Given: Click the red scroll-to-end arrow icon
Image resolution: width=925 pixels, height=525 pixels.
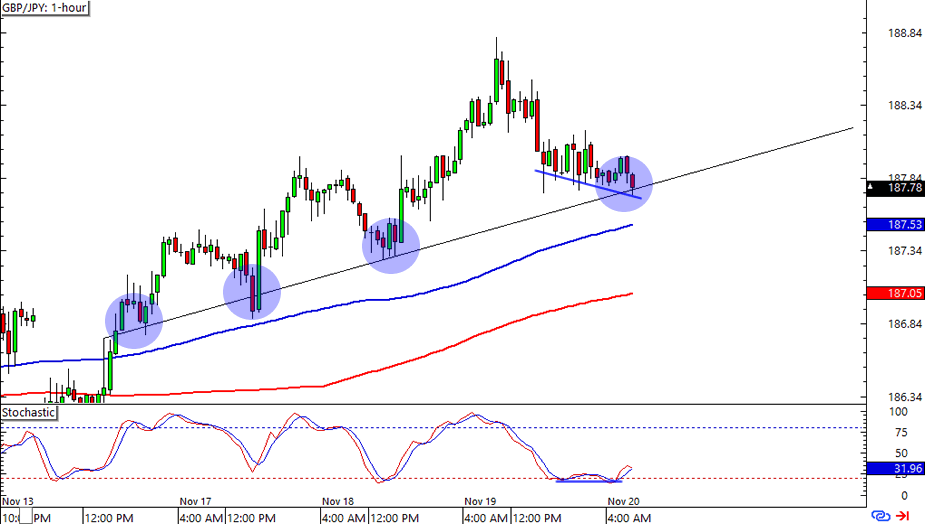Looking at the screenshot, I should coord(903,516).
